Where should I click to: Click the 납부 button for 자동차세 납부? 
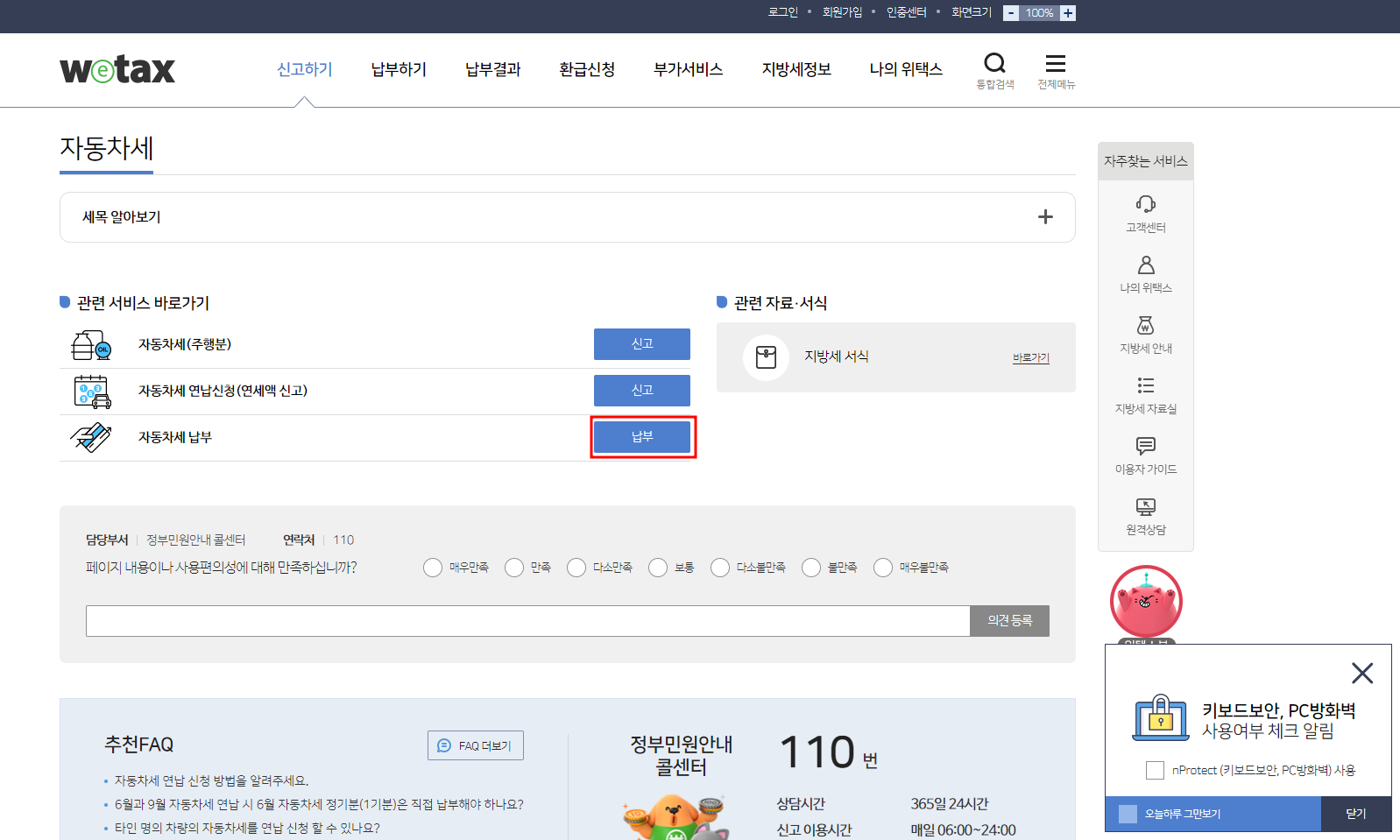[642, 437]
